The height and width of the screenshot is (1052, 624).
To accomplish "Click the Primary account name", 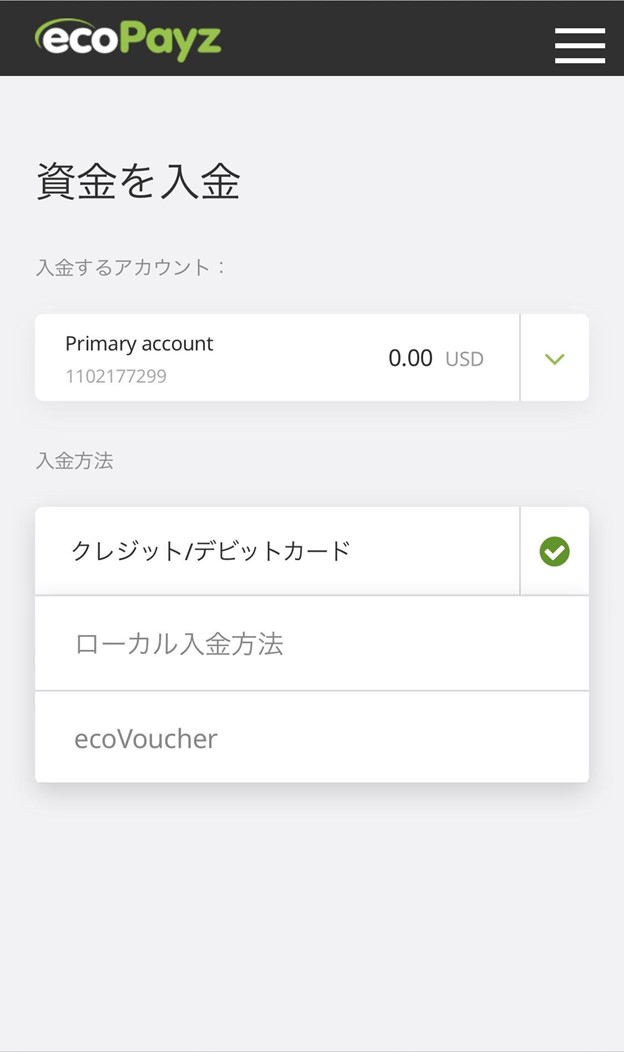I will pyautogui.click(x=139, y=344).
